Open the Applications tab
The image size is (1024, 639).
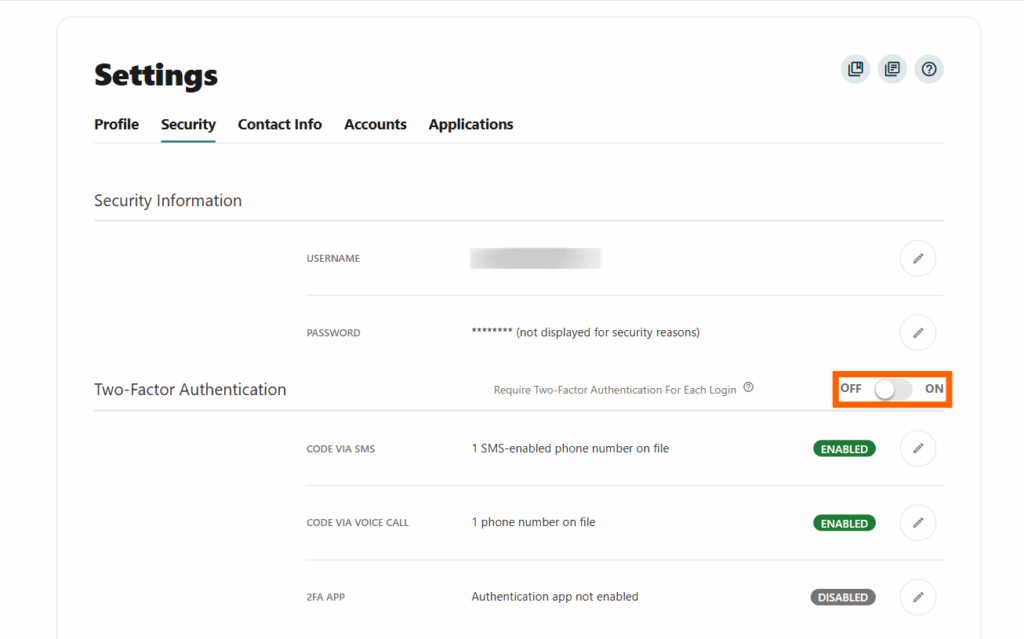(470, 124)
